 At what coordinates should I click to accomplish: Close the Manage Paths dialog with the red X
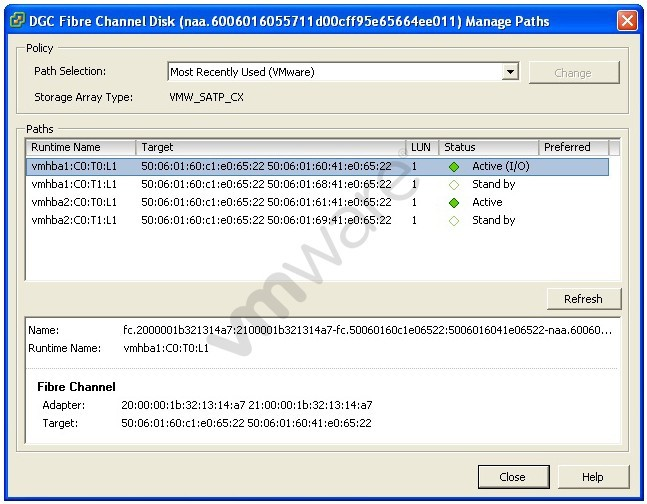[x=627, y=20]
